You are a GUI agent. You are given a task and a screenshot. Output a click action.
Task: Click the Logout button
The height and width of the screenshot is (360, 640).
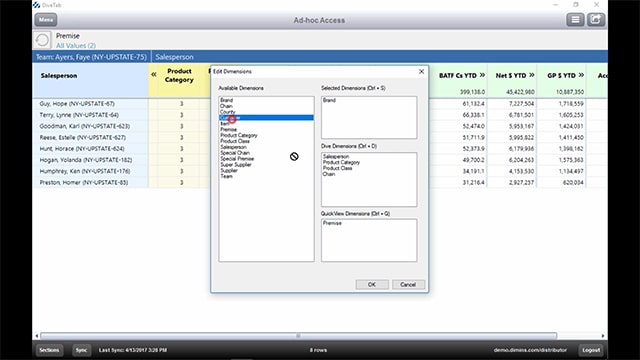click(591, 350)
